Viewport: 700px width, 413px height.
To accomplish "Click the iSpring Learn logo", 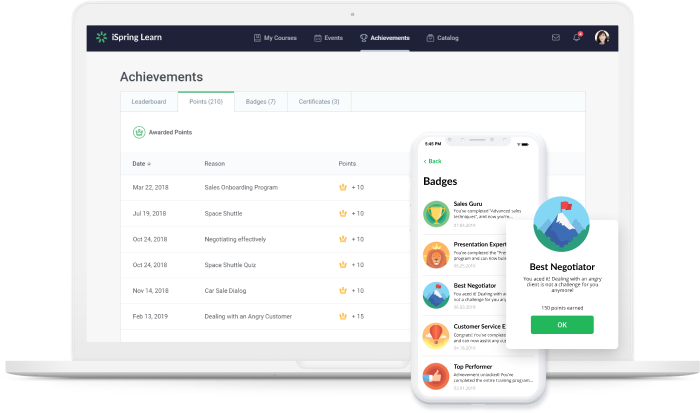I will [129, 38].
